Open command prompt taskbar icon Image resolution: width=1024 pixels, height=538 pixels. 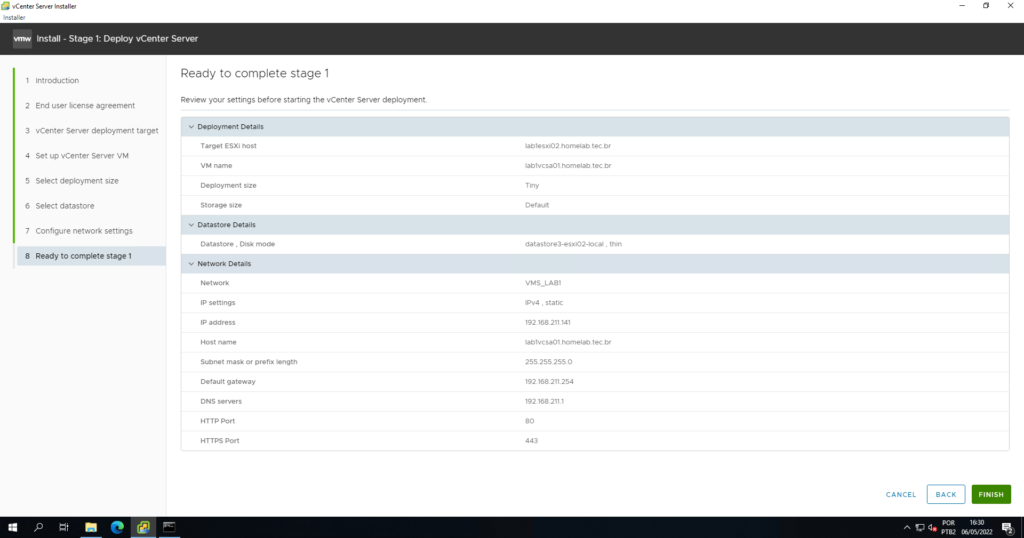[x=169, y=527]
